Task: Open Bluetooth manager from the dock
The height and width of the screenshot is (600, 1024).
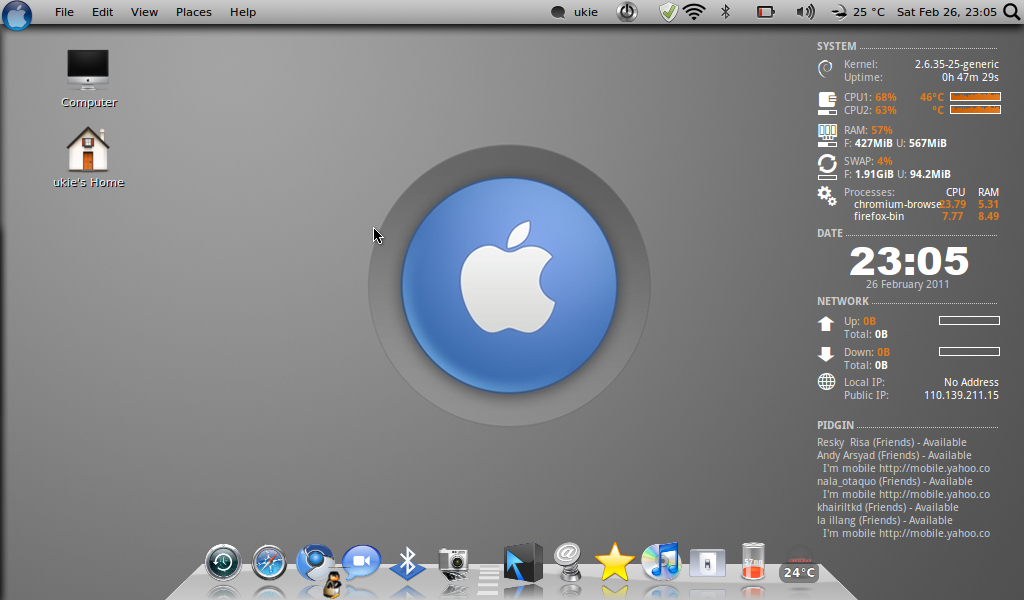Action: point(408,562)
